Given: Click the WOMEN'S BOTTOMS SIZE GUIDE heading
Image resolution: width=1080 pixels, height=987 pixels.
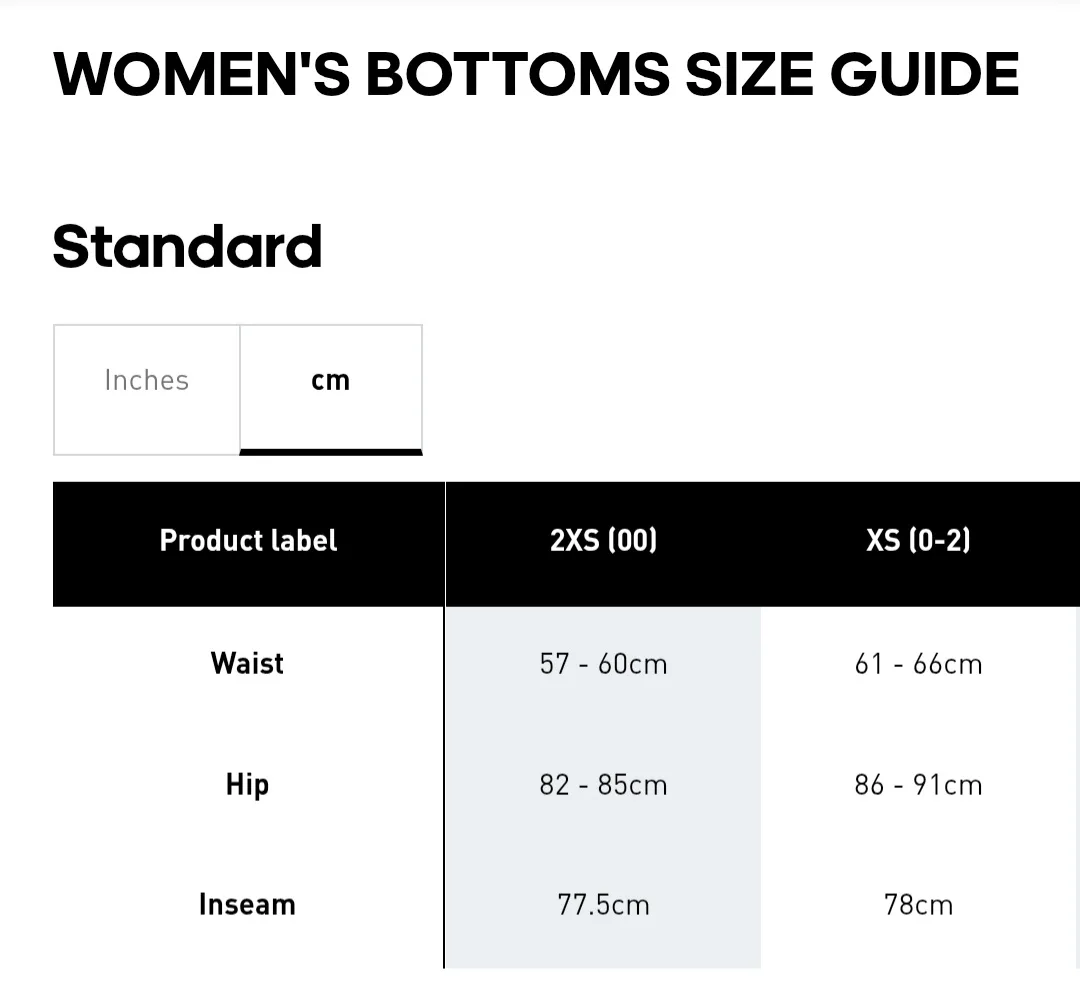Looking at the screenshot, I should click(x=535, y=73).
